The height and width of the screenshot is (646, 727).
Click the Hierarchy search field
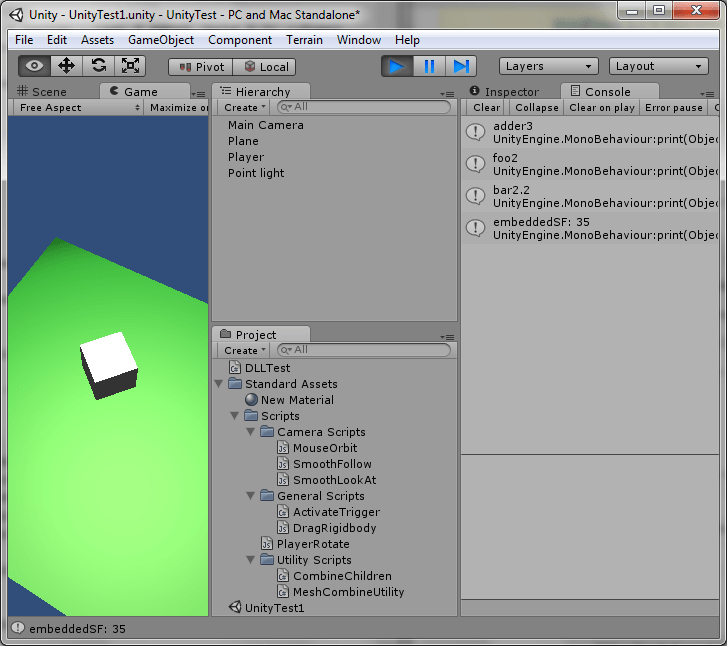tap(364, 107)
